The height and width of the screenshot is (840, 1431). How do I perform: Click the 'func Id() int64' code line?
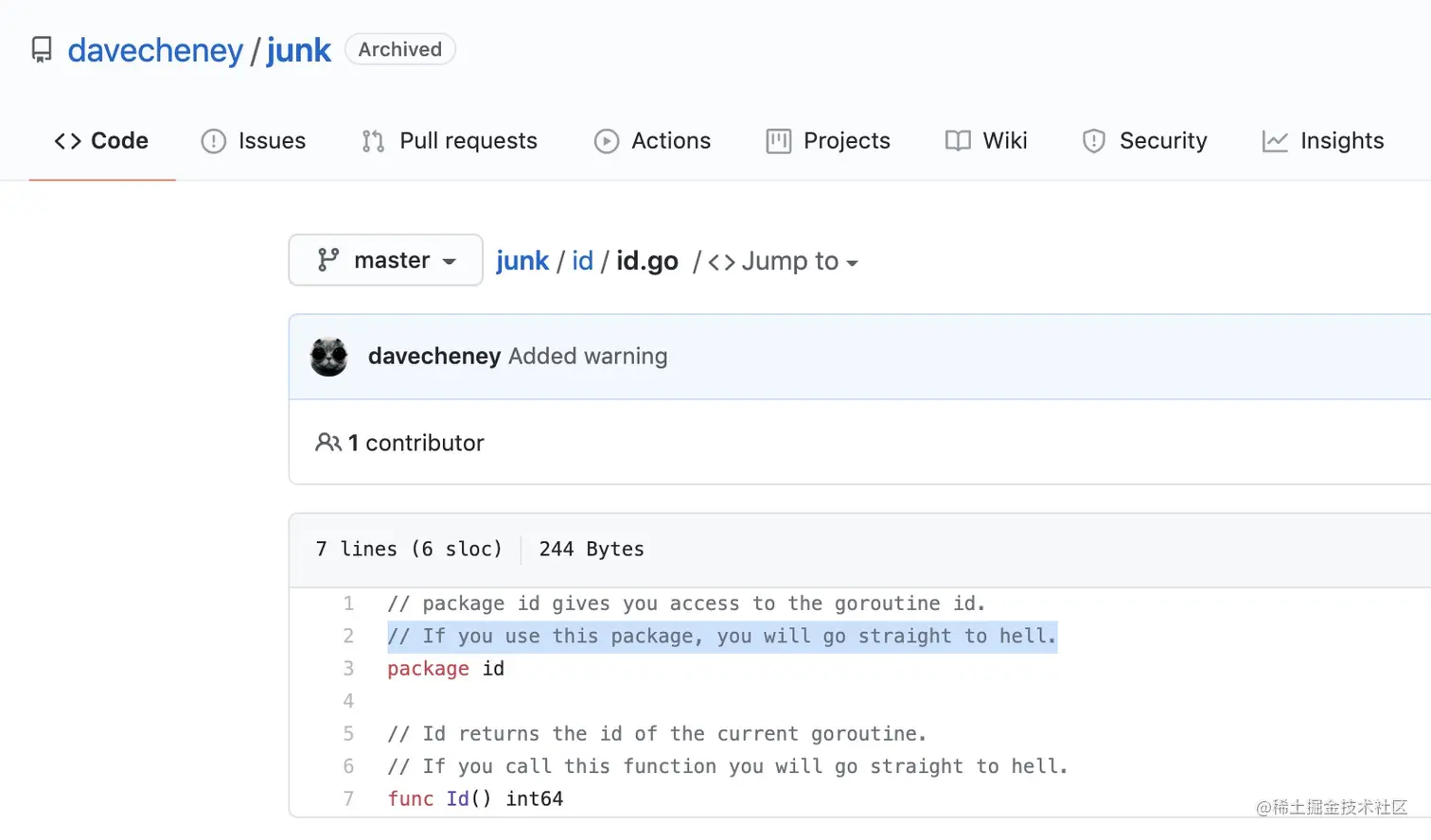[475, 799]
